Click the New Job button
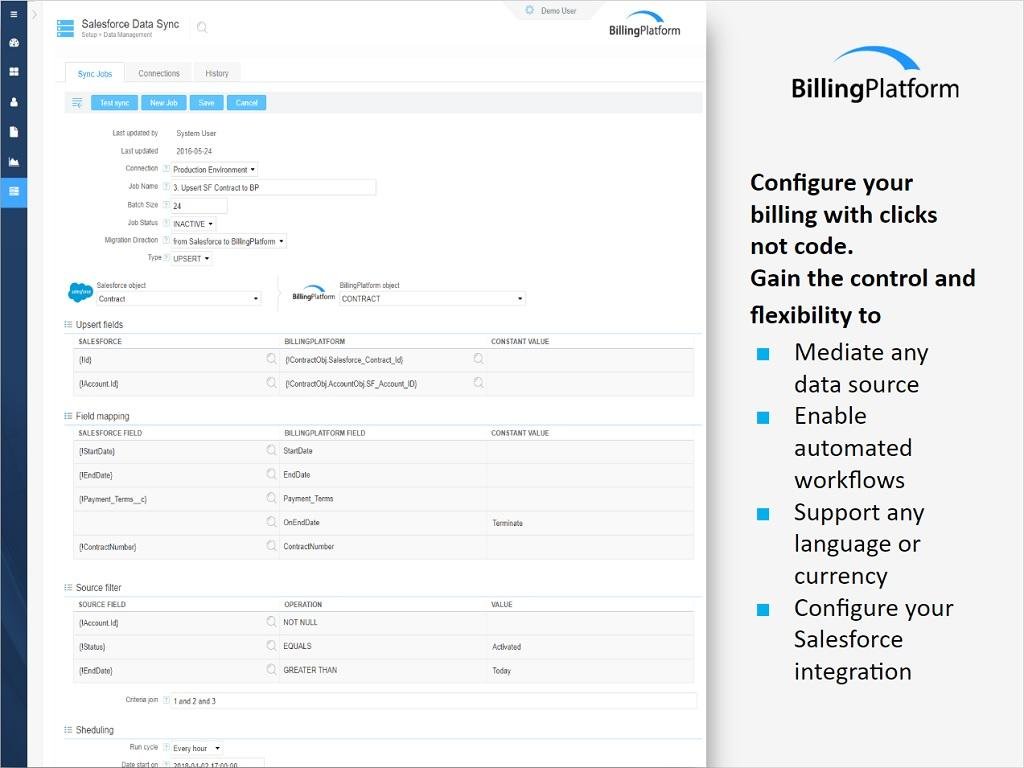This screenshot has width=1024, height=768. point(163,103)
